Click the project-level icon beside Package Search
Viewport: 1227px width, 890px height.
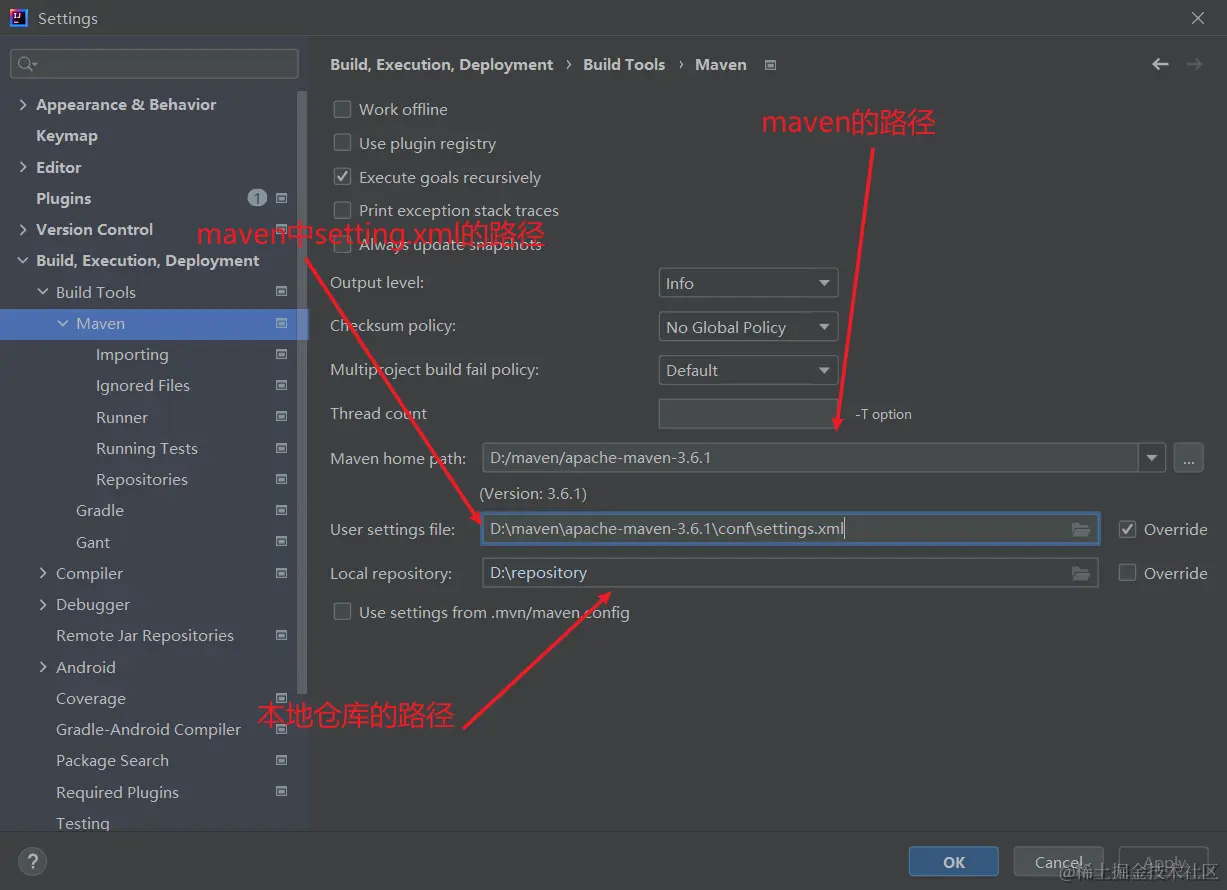pyautogui.click(x=281, y=760)
